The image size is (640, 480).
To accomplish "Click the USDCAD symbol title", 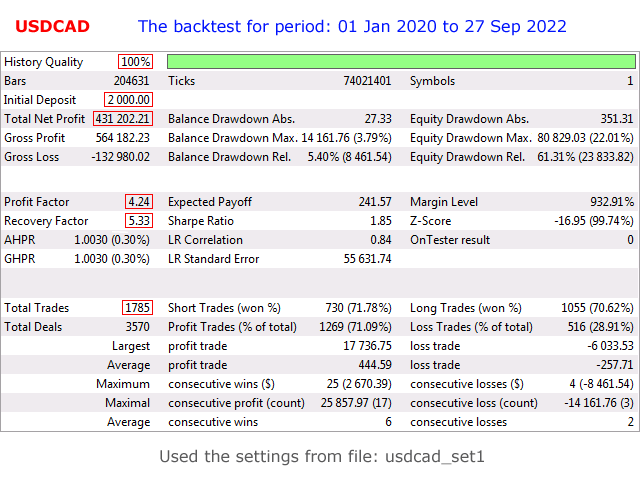I will [52, 26].
